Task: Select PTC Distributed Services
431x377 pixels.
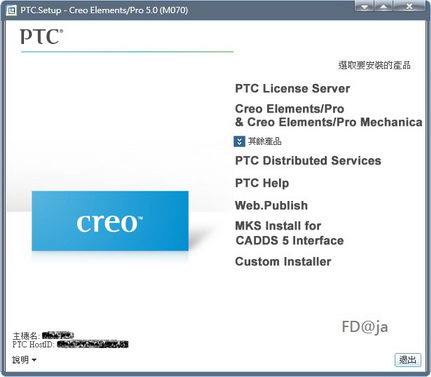Action: [x=308, y=161]
